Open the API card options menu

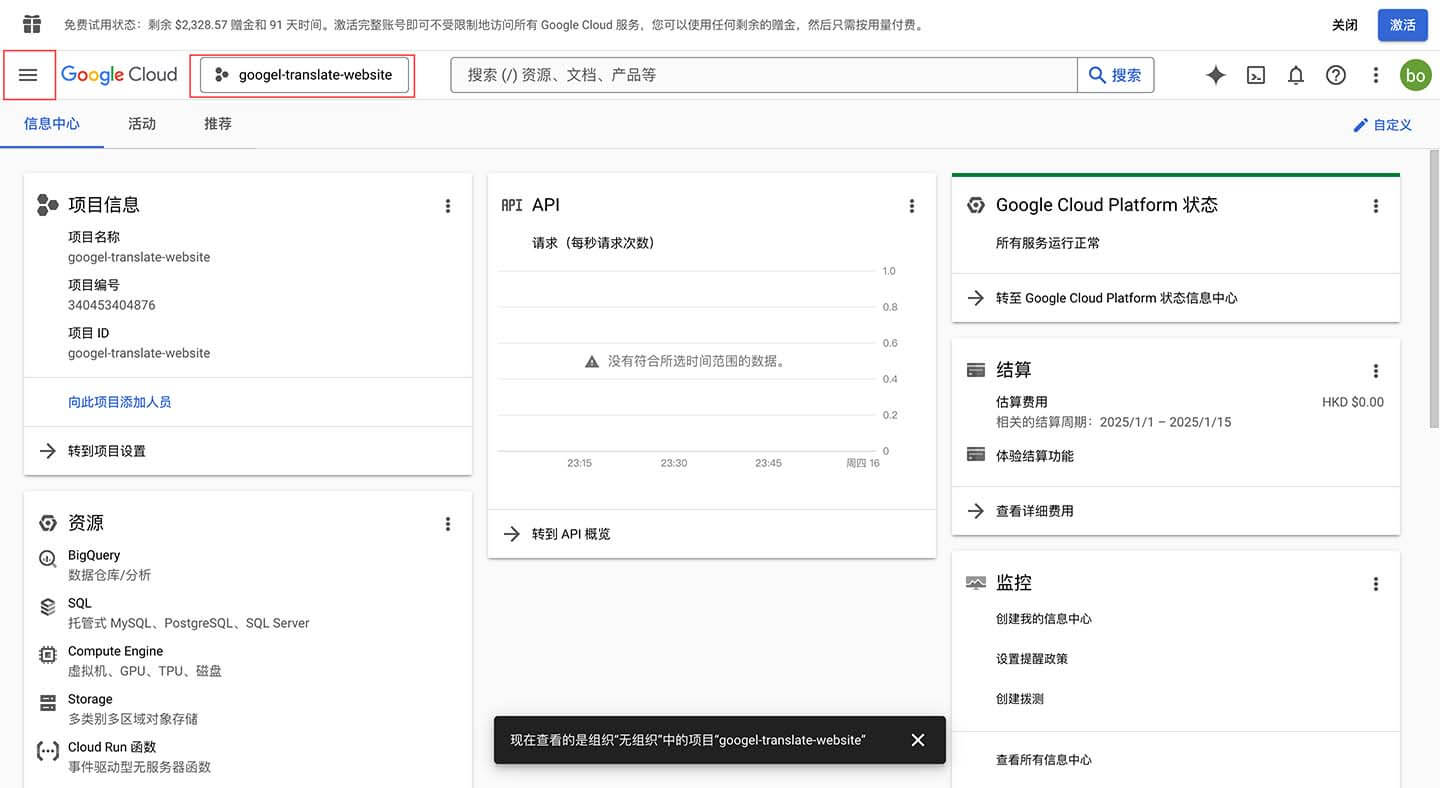(912, 206)
